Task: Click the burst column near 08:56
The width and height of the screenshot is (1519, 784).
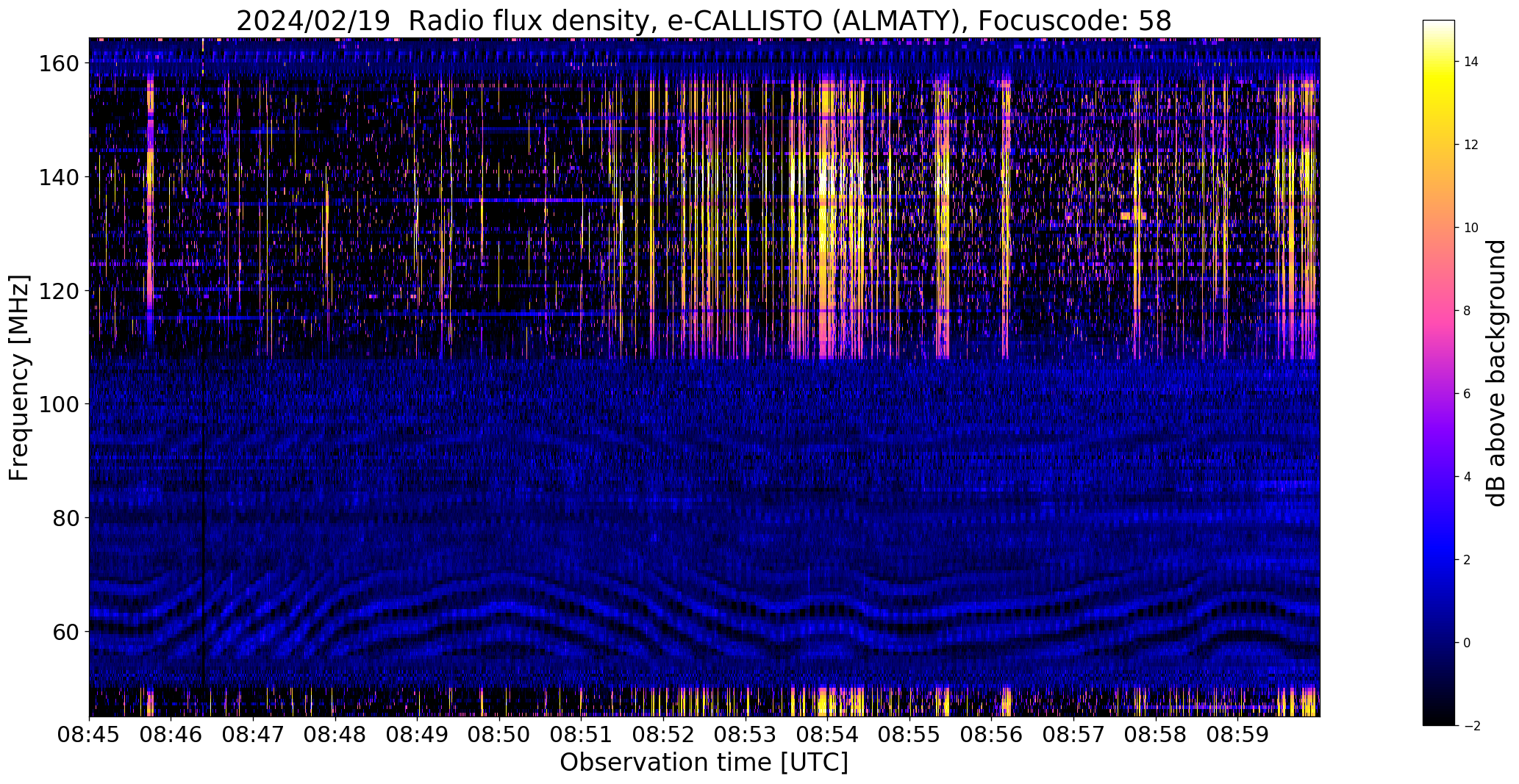Action: tap(1006, 220)
